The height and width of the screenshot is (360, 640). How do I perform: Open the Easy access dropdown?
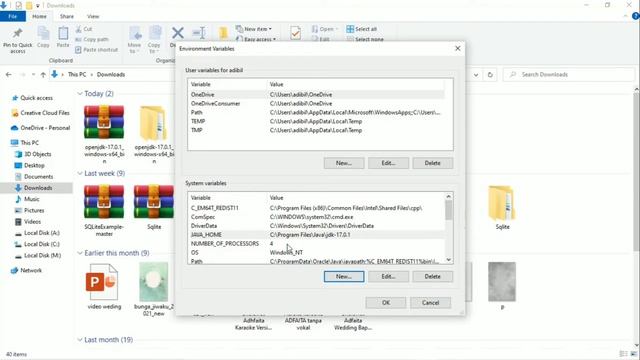click(x=256, y=39)
